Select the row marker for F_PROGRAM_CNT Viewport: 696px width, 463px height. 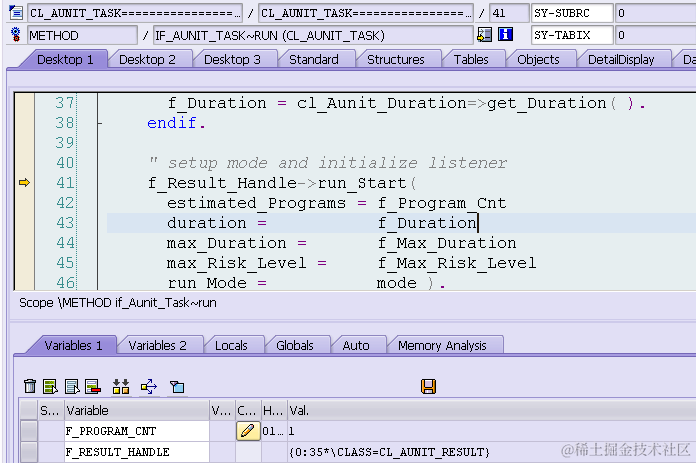(28, 431)
